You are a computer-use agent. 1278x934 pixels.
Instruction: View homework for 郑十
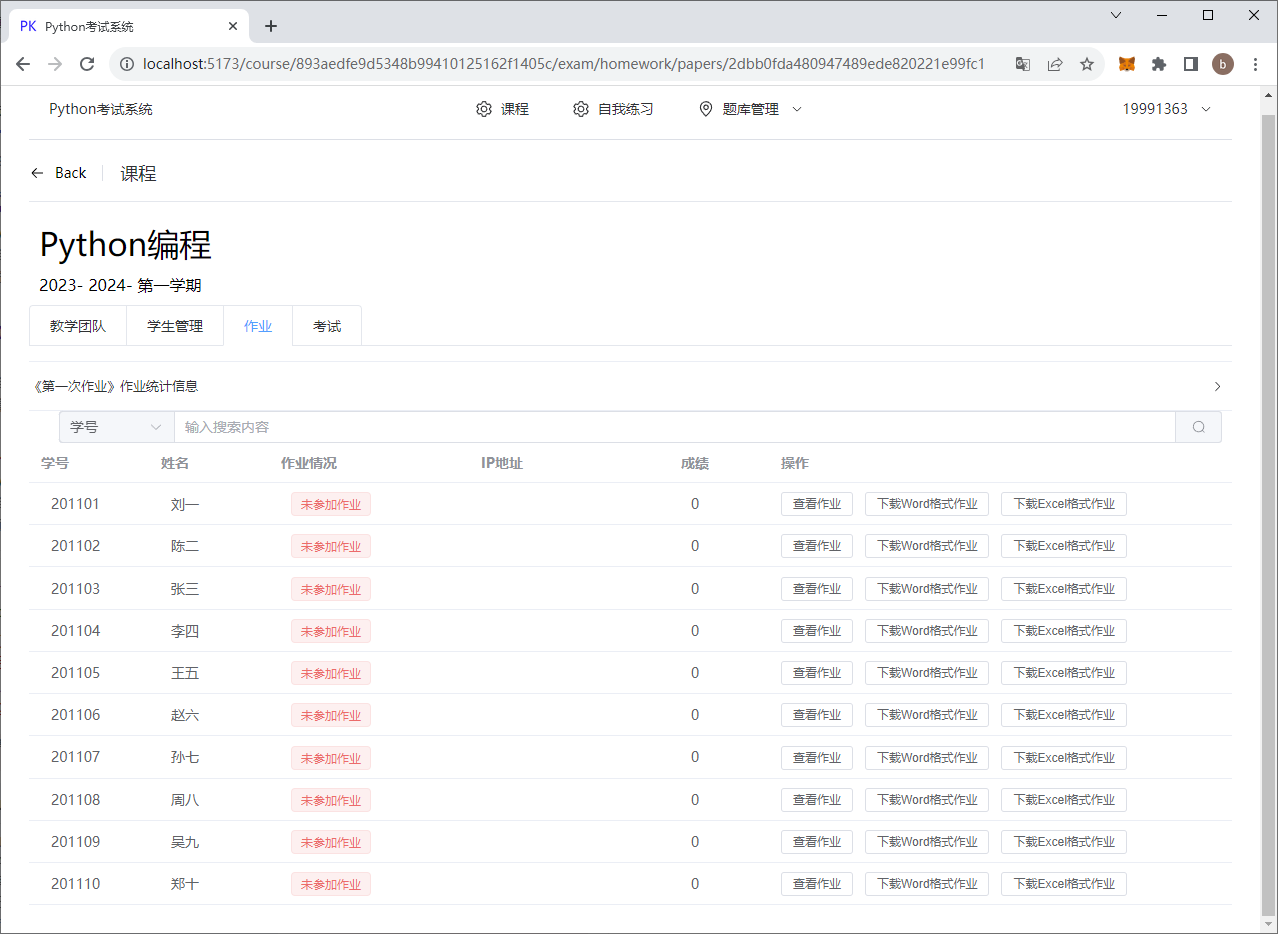(817, 884)
